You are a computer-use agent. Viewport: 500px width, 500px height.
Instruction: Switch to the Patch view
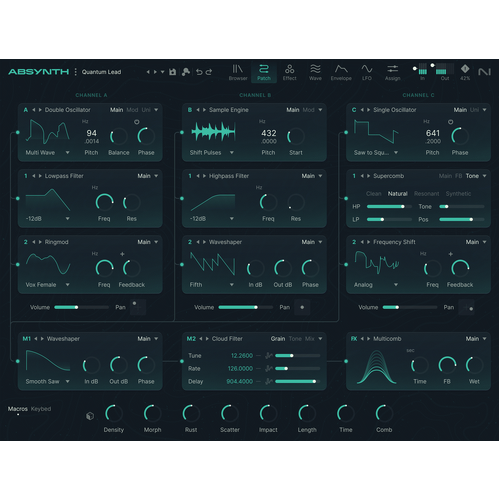264,72
